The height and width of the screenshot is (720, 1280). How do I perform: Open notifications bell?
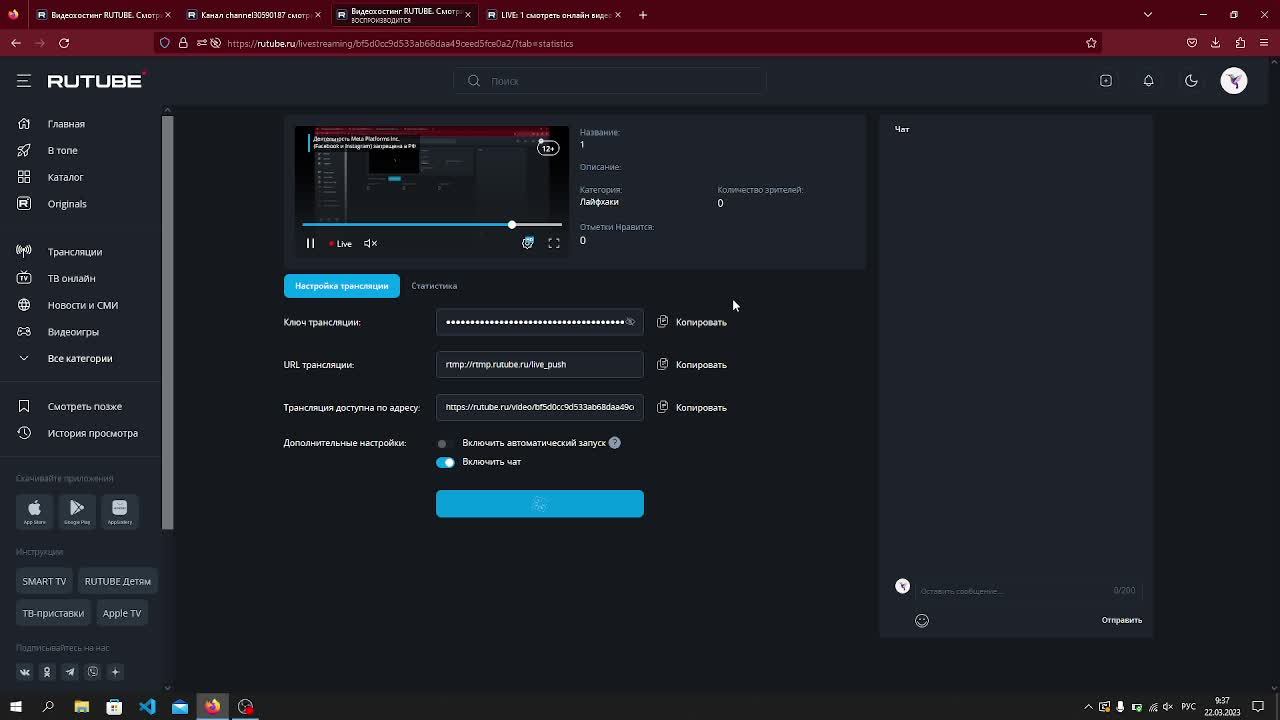(x=1148, y=81)
